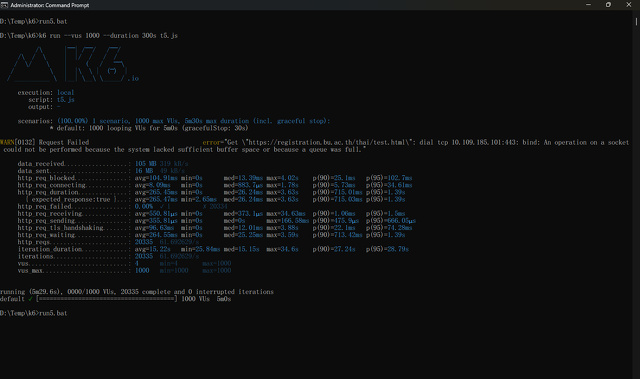Image resolution: width=640 pixels, height=379 pixels.
Task: Click 'p(95)=28.79s' in iteration_duration row
Action: [x=387, y=249]
